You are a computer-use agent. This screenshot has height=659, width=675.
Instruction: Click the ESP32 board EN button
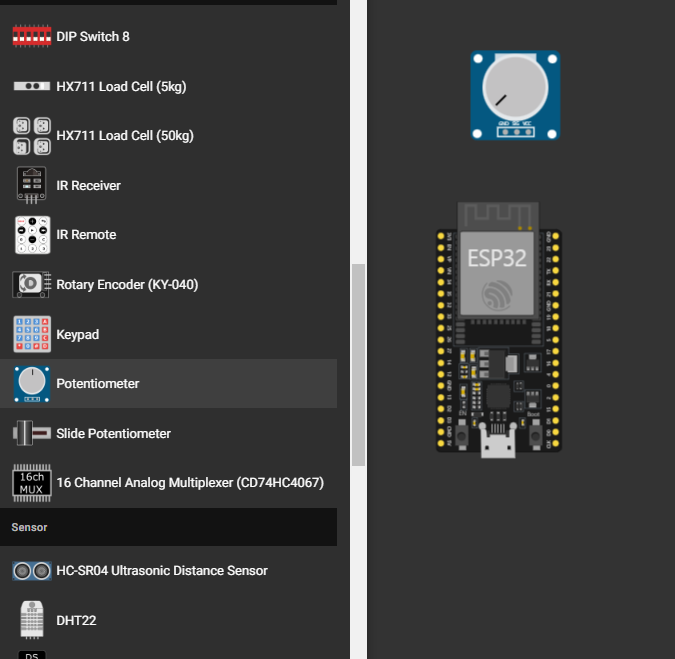(x=462, y=436)
